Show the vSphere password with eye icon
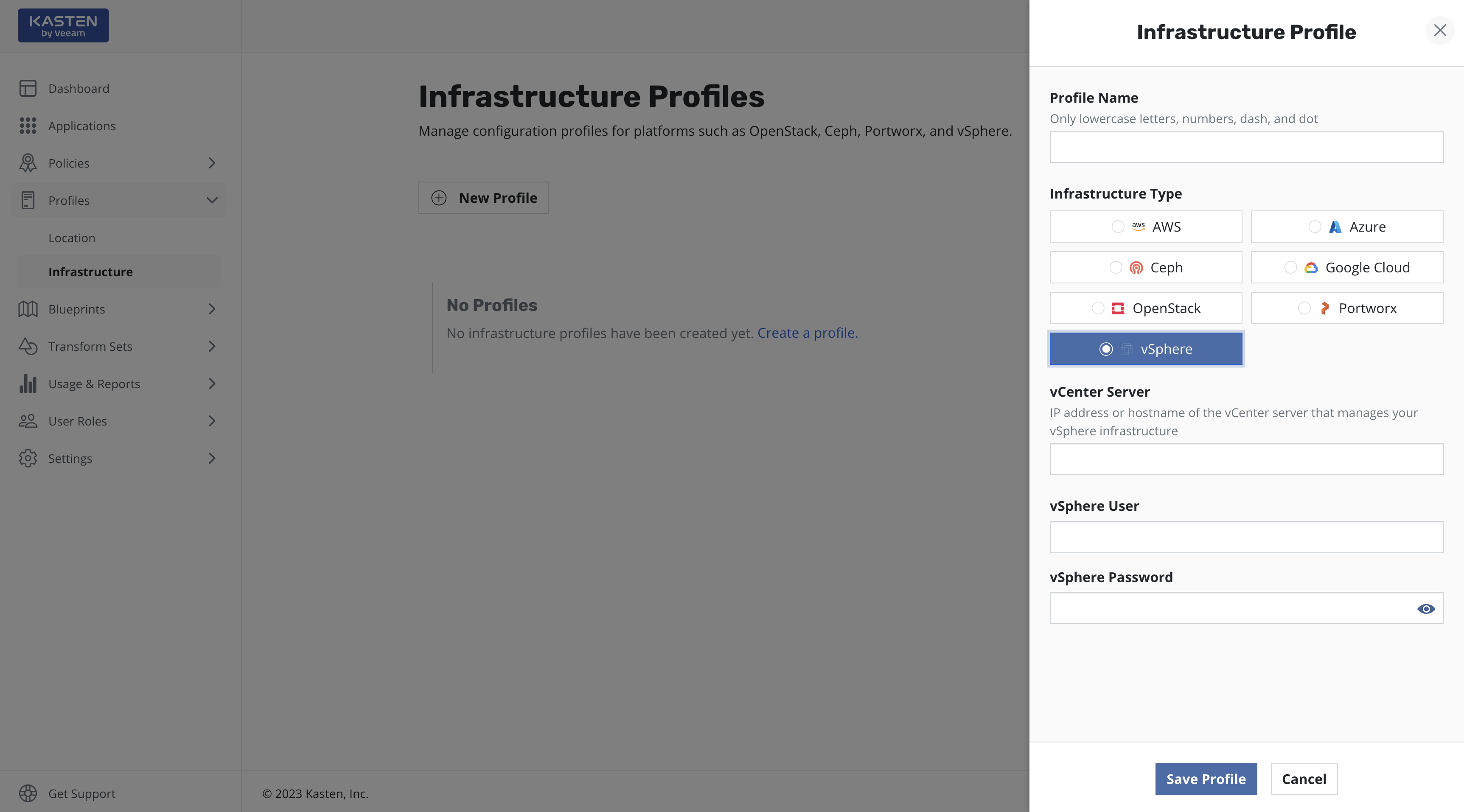The width and height of the screenshot is (1464, 812). [x=1426, y=608]
